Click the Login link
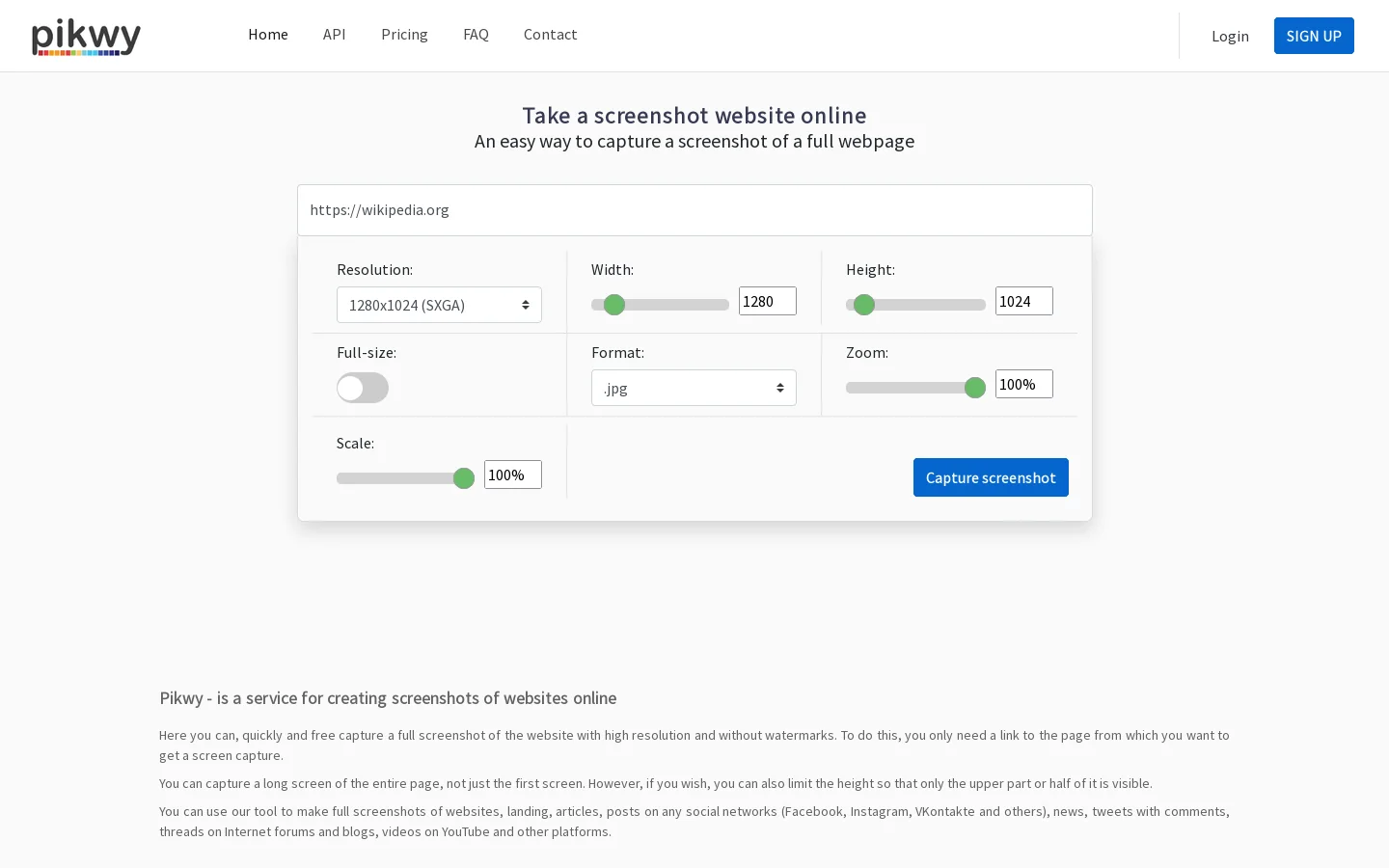This screenshot has height=868, width=1389. pos(1230,36)
